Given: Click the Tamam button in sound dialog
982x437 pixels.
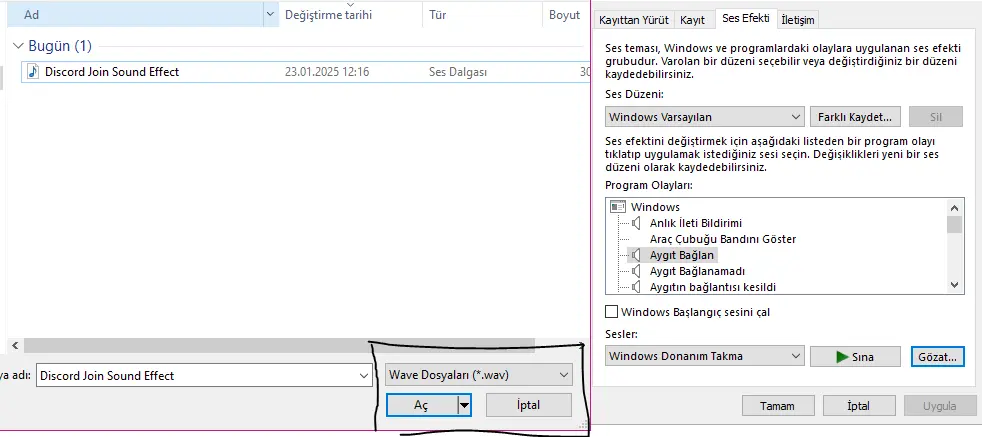Looking at the screenshot, I should click(778, 406).
